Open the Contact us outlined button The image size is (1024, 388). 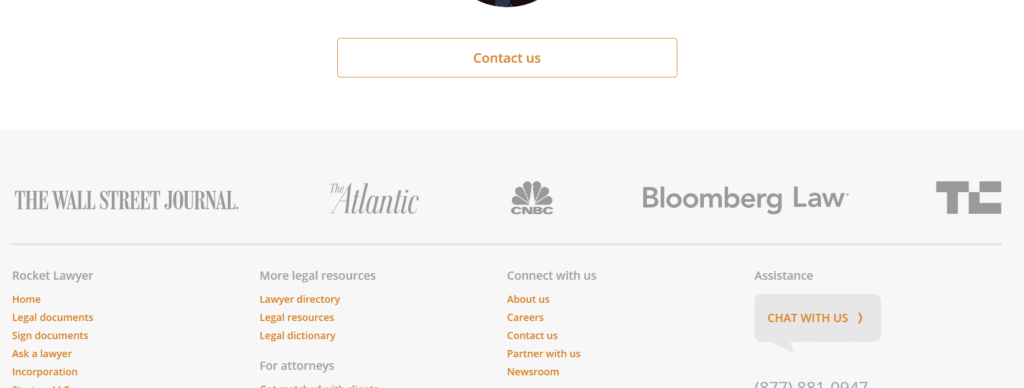click(507, 57)
